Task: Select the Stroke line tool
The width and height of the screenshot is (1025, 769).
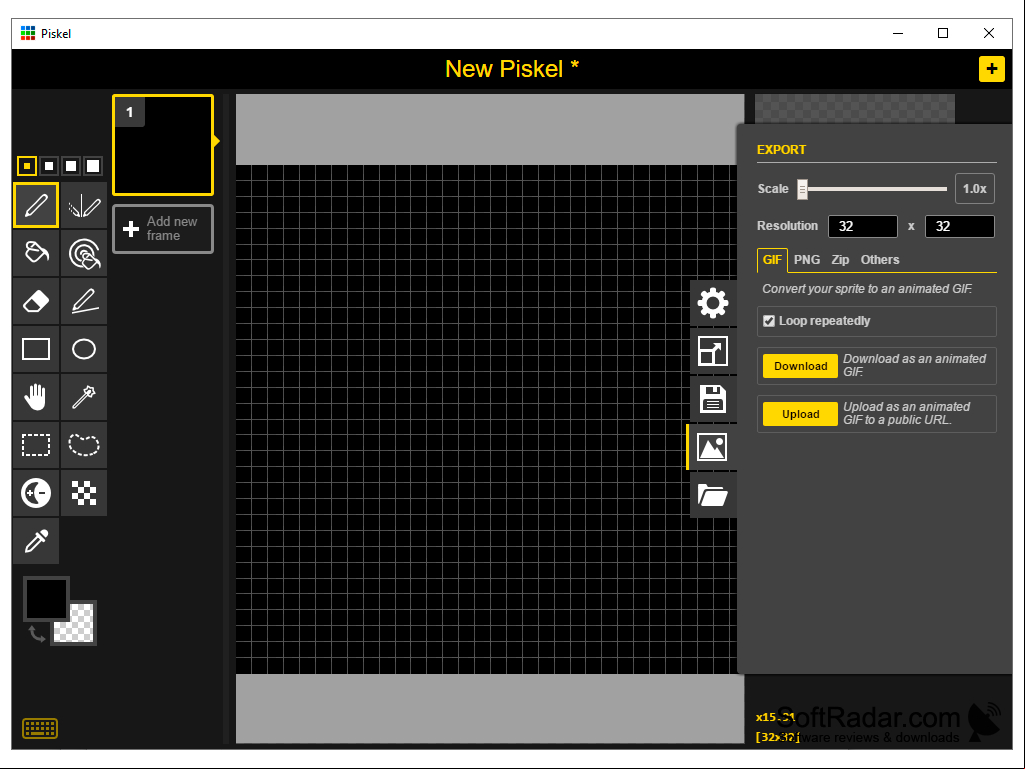Action: [x=84, y=301]
